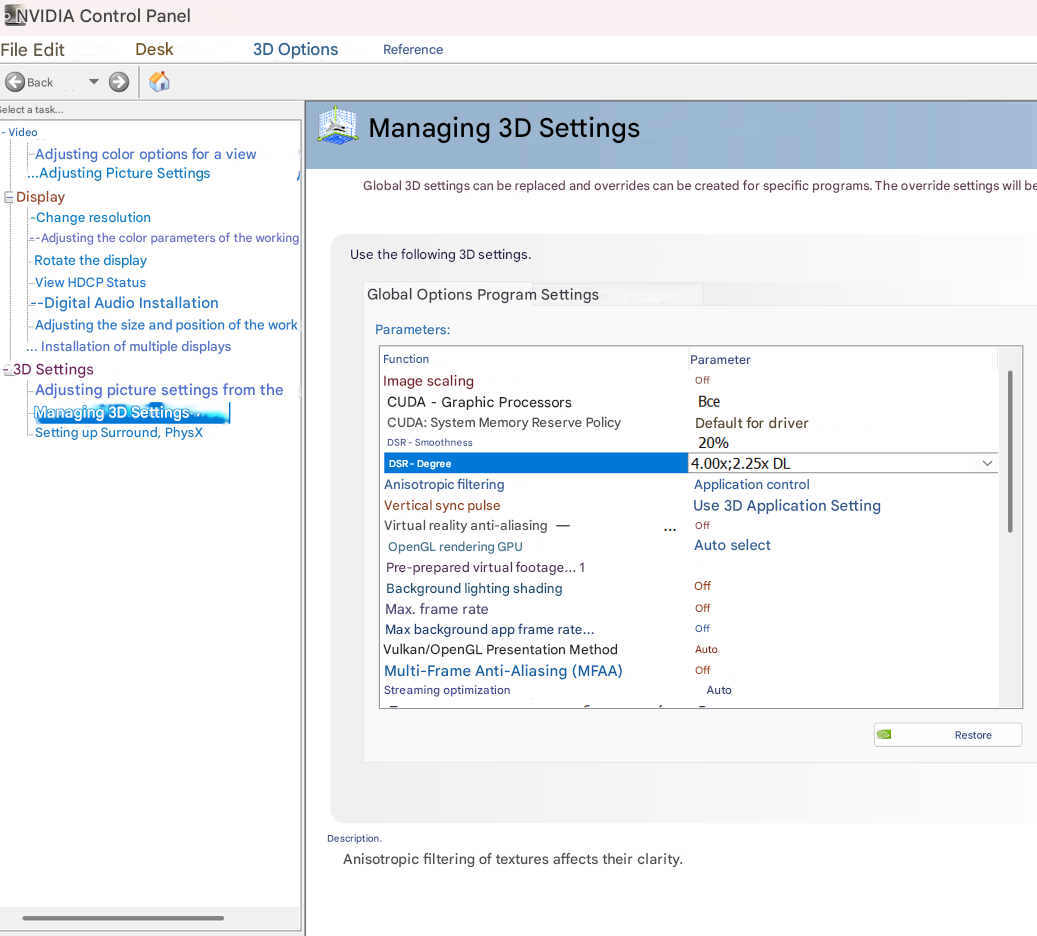Collapse the Display tree section
This screenshot has height=936, width=1037.
click(9, 197)
